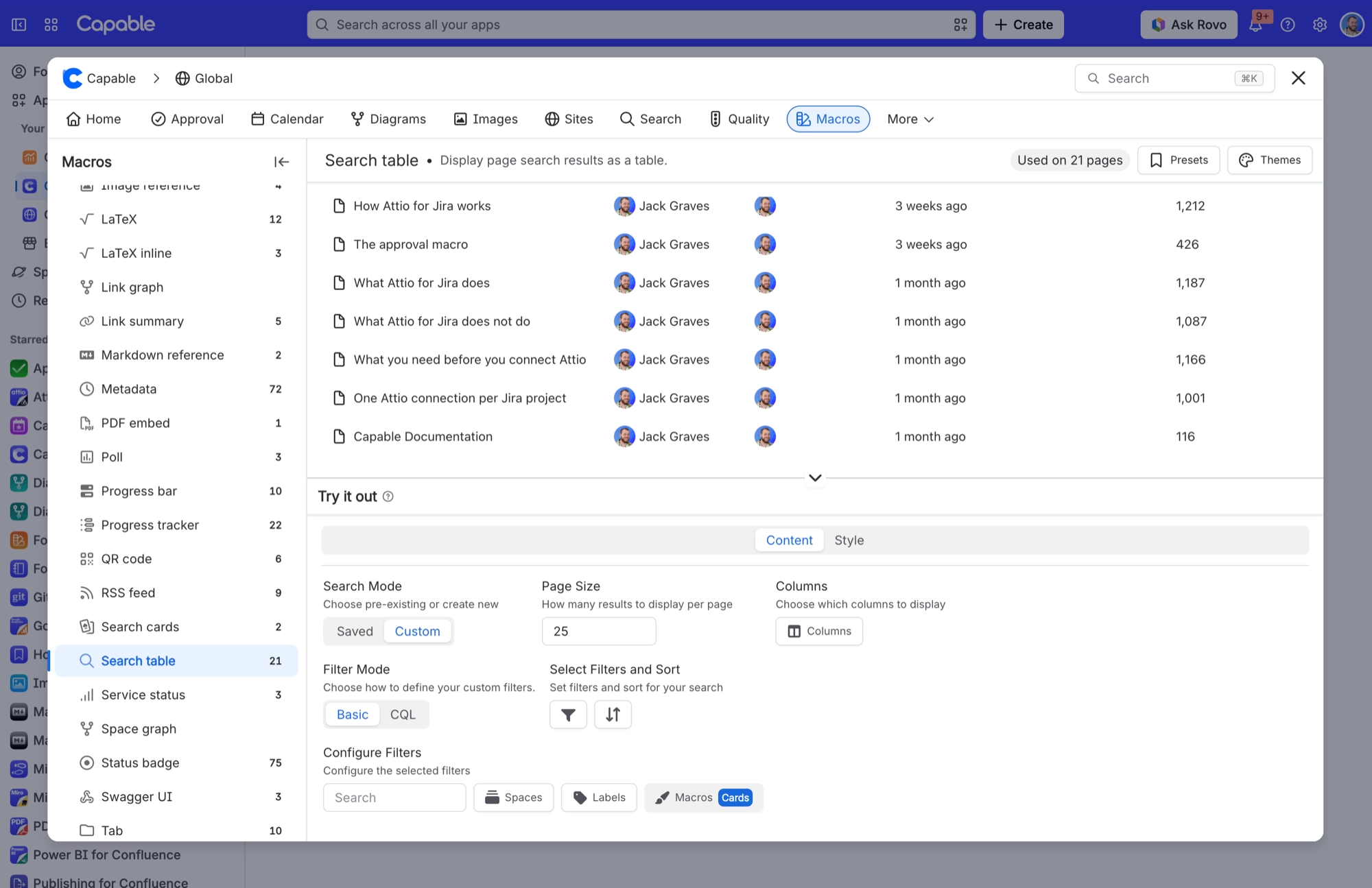The image size is (1372, 888).
Task: Open the sort order arrows icon
Action: point(613,715)
